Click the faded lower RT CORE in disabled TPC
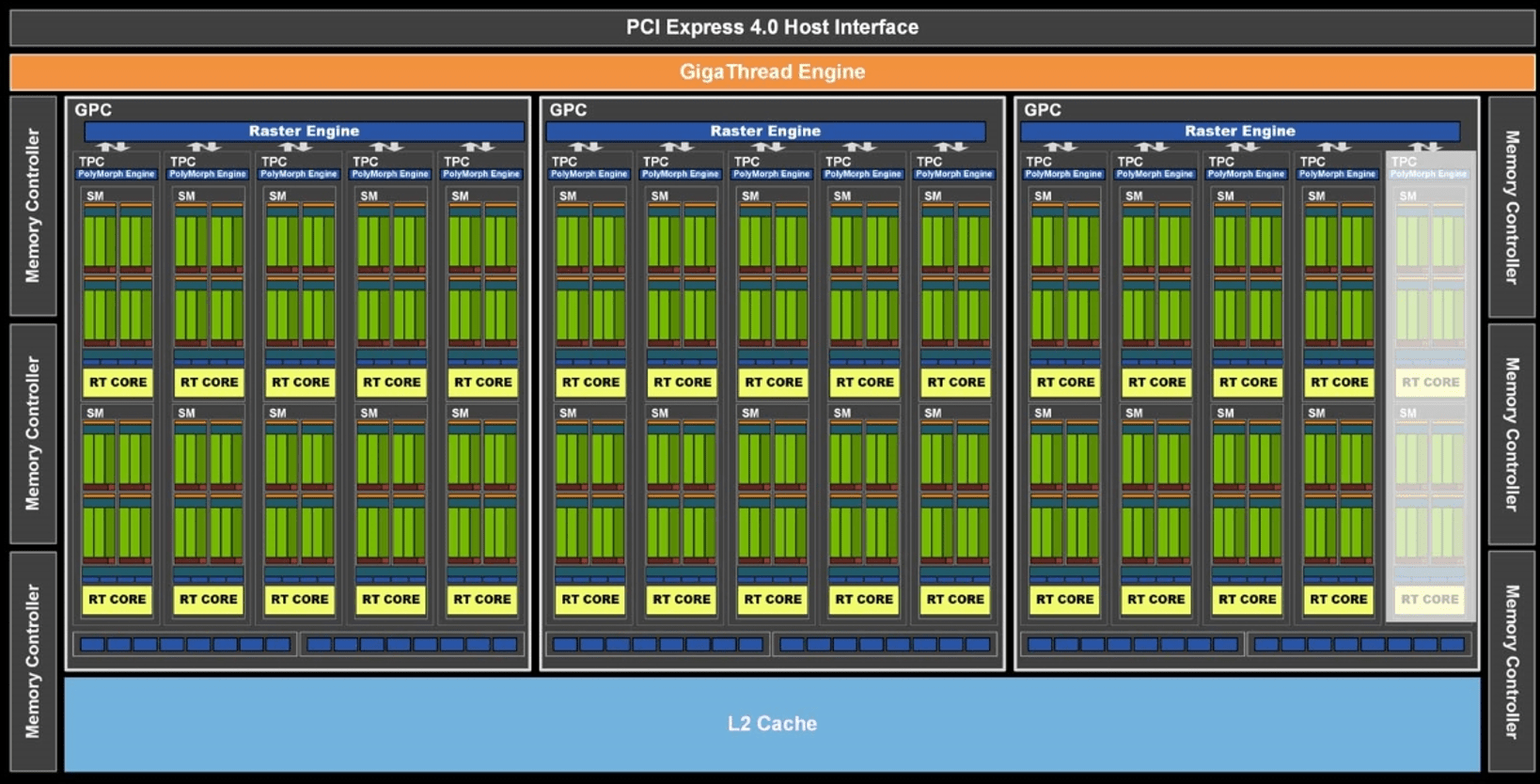 pos(1430,599)
